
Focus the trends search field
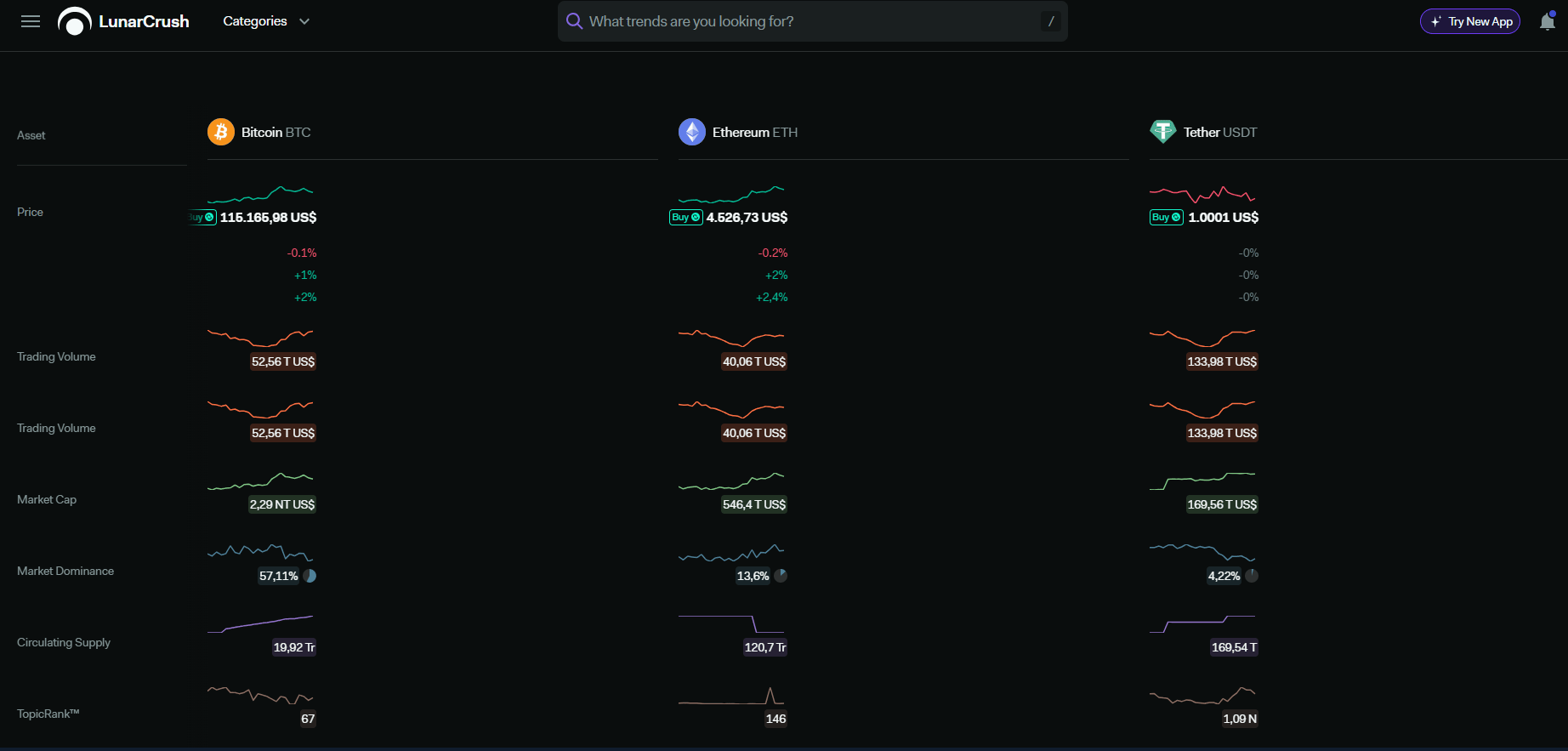(812, 21)
